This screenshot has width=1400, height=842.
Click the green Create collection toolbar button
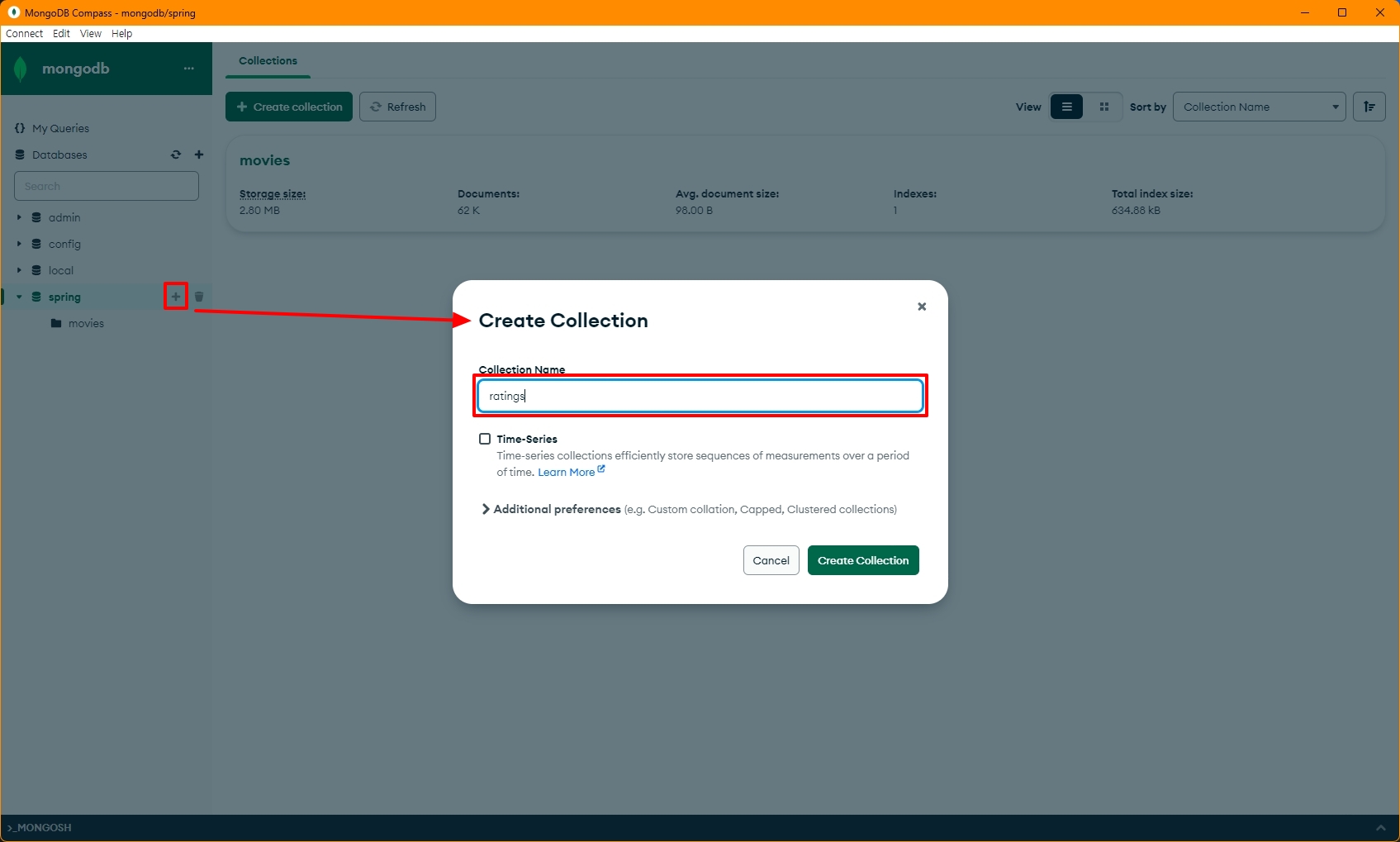tap(289, 107)
